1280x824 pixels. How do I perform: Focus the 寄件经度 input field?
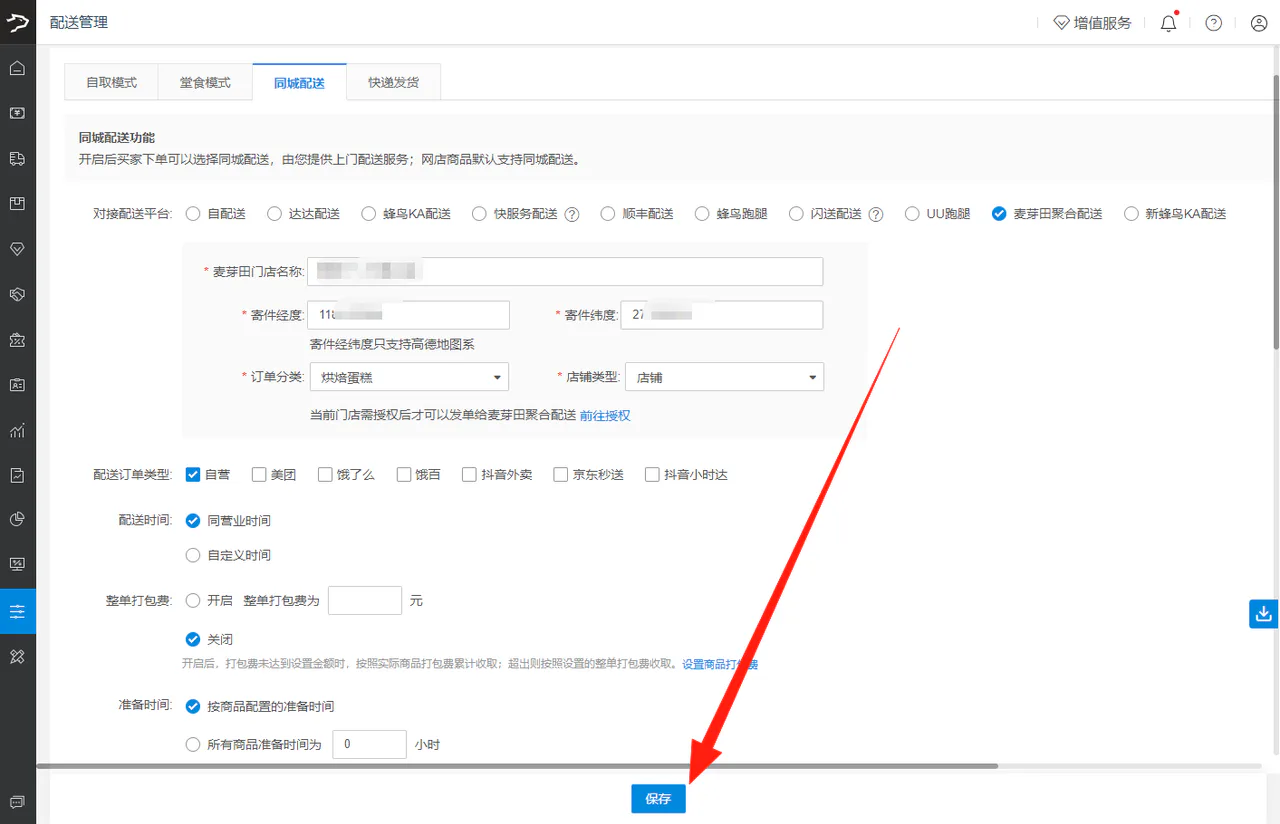pos(409,315)
